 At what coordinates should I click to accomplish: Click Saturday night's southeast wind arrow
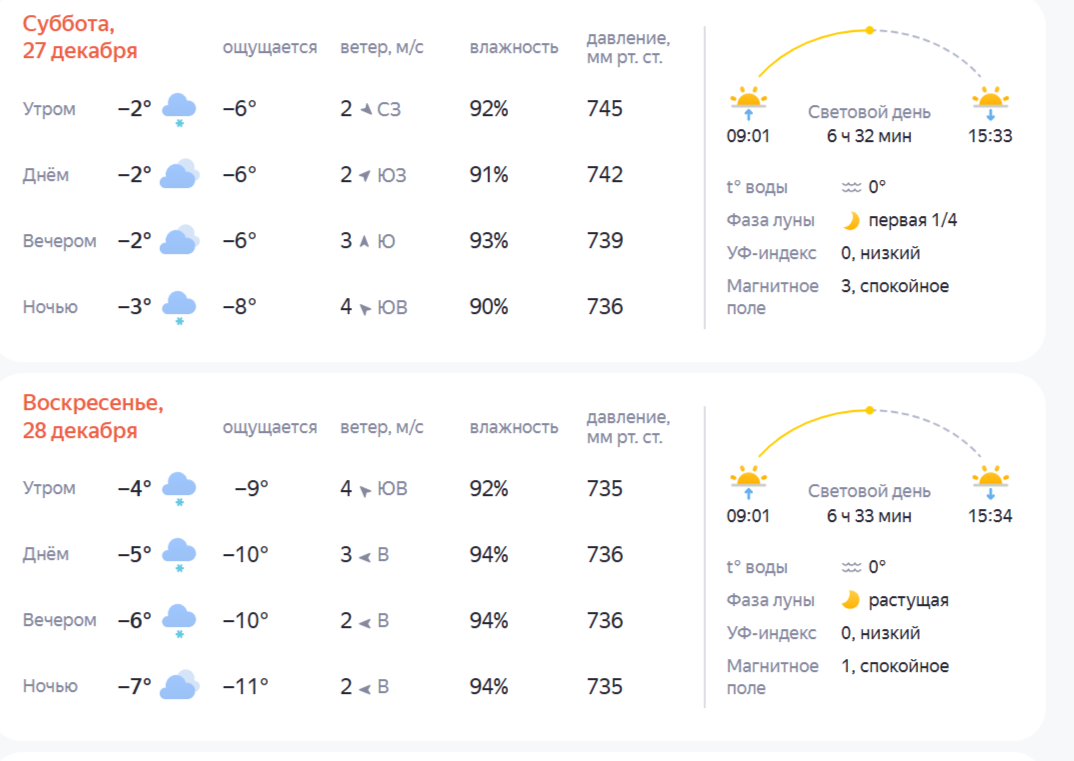[365, 308]
